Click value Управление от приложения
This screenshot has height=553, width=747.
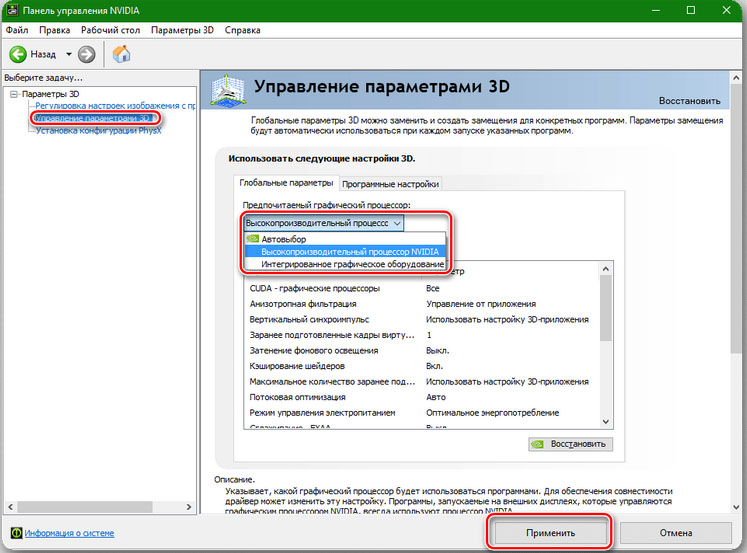[481, 304]
